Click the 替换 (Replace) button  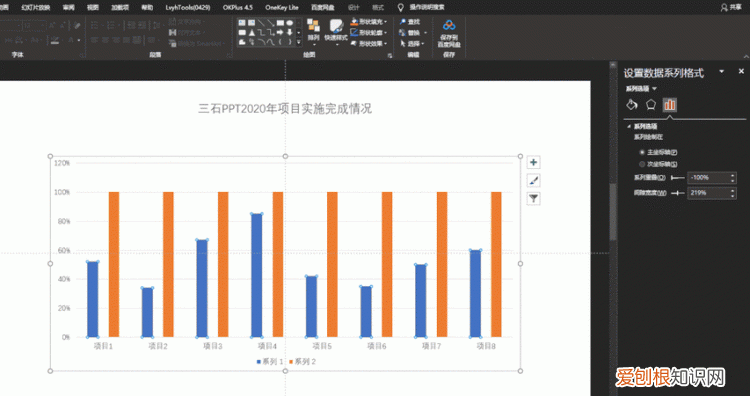pyautogui.click(x=409, y=33)
